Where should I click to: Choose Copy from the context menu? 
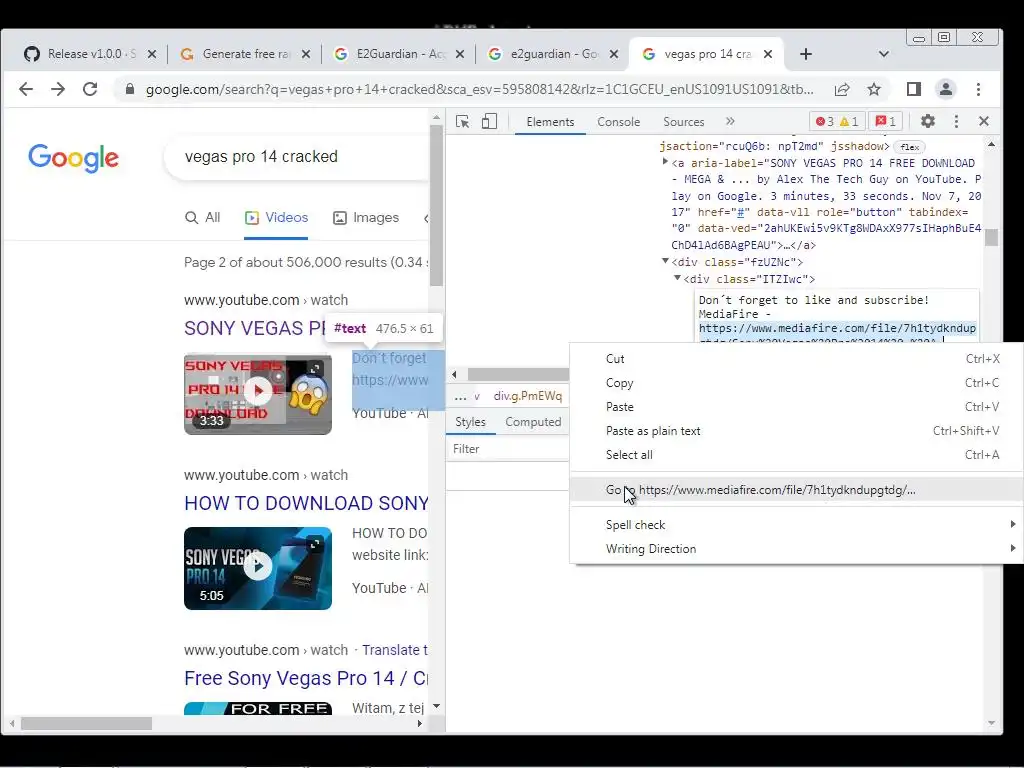pyautogui.click(x=797, y=383)
